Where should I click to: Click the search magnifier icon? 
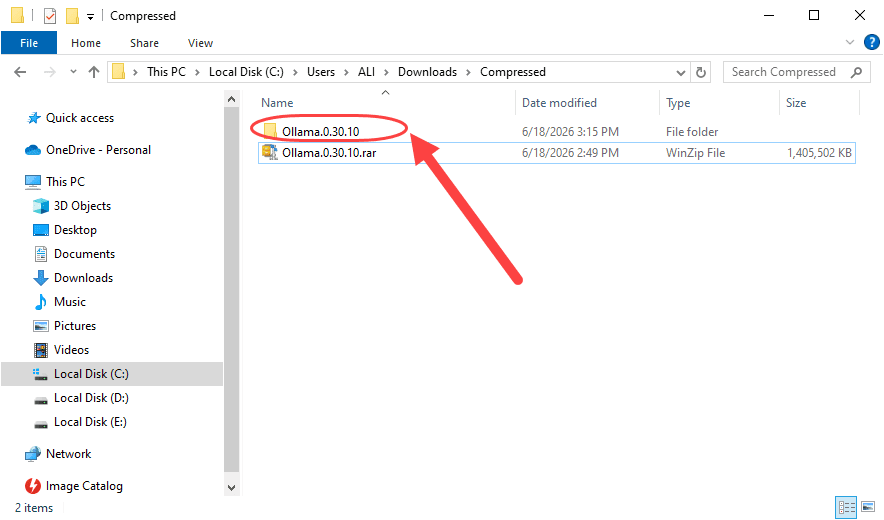[856, 72]
